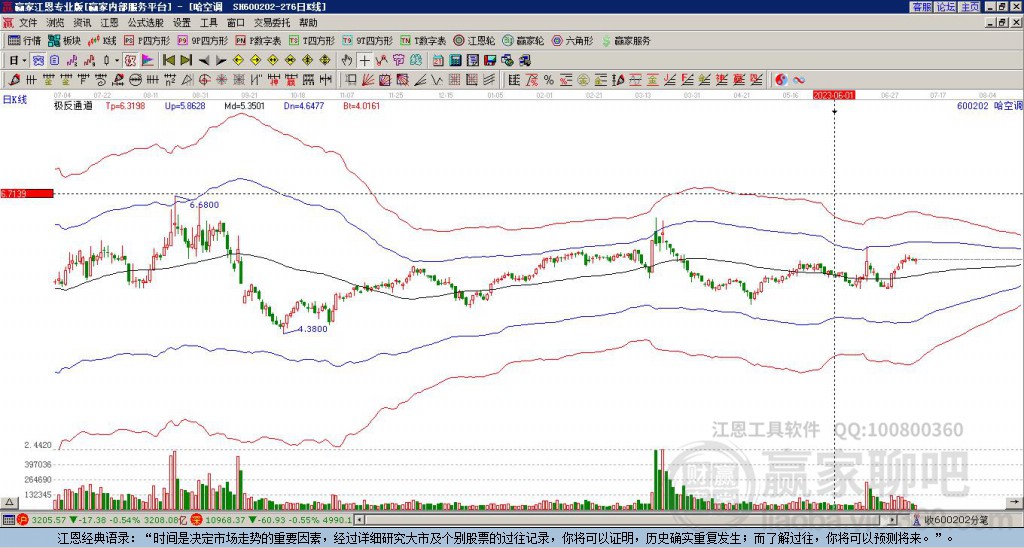
Task: Open the 9P四方形 tool
Action: [202, 40]
